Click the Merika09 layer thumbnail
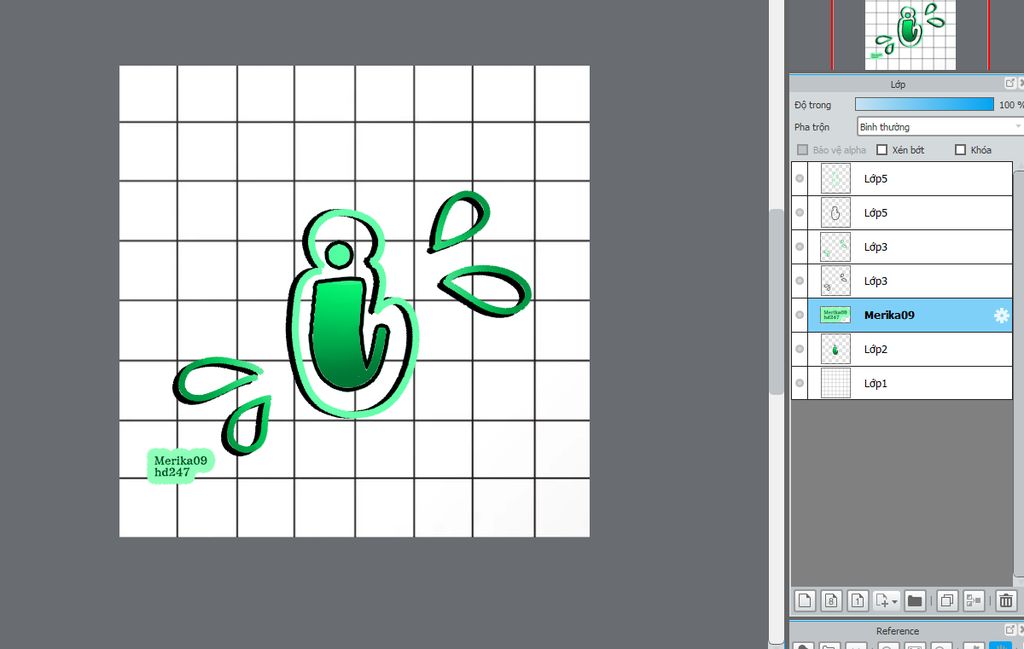Screen dimensions: 1024x649 835,315
